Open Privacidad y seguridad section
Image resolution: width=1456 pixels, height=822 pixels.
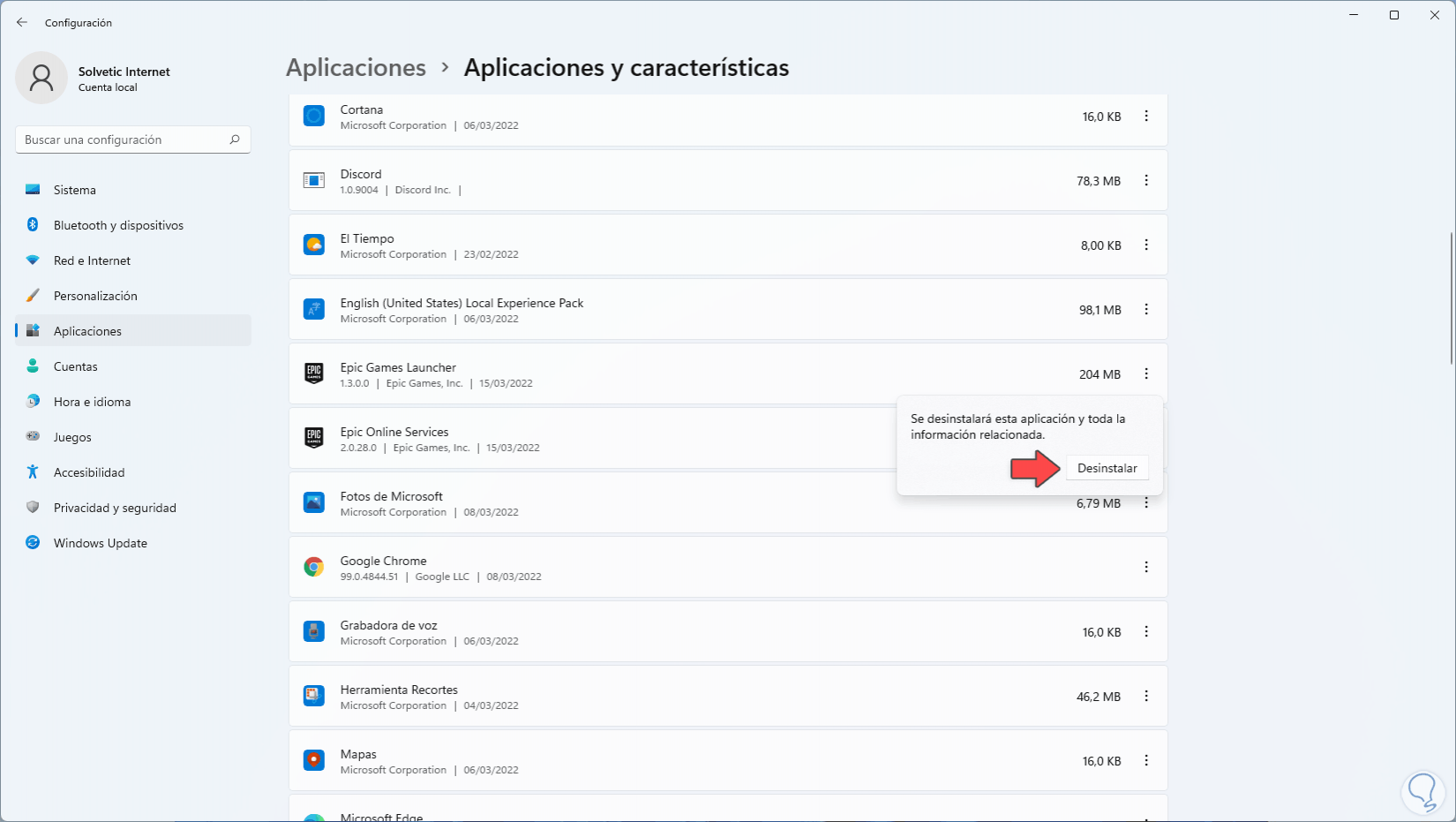[x=133, y=508]
